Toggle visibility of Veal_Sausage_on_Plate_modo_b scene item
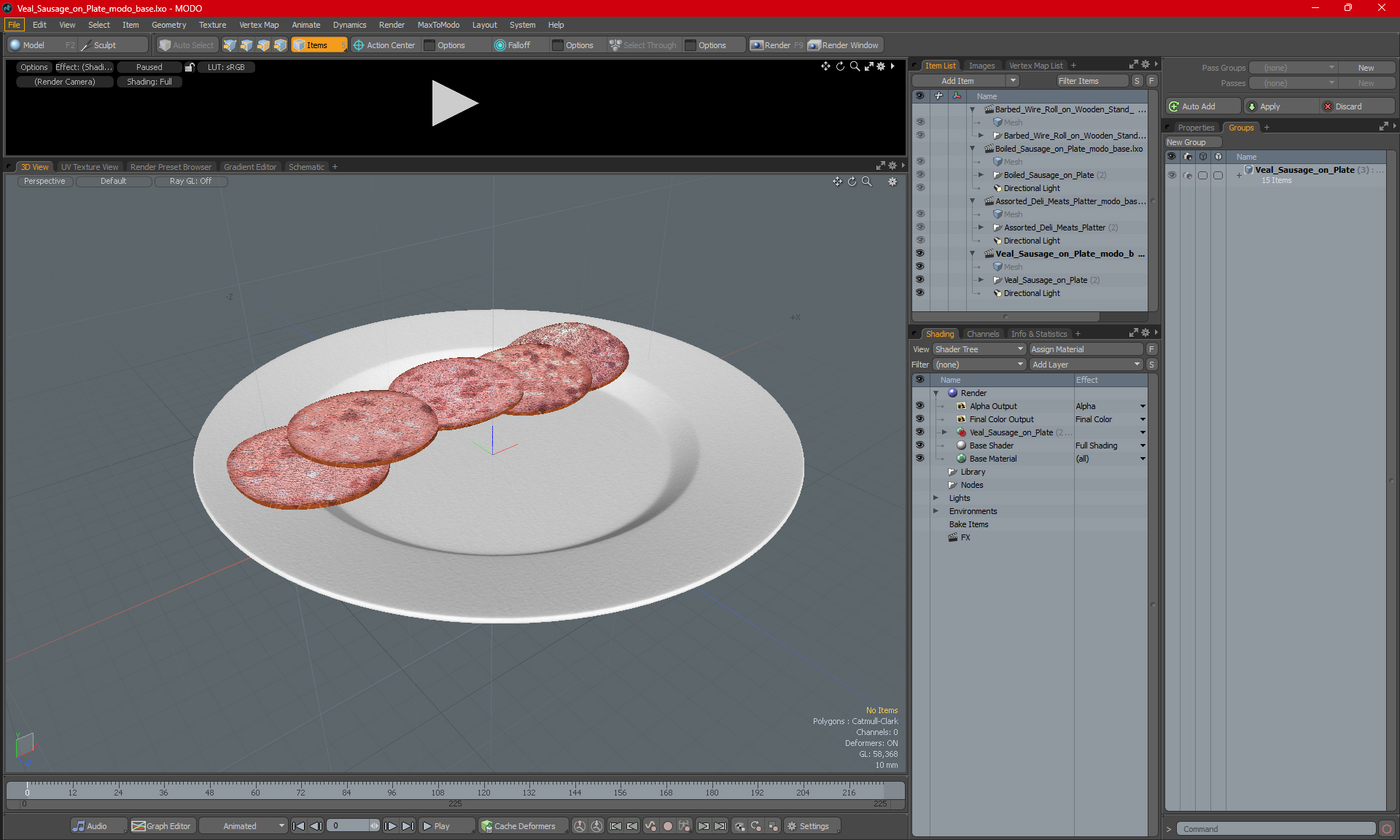Viewport: 1400px width, 840px height. (919, 254)
